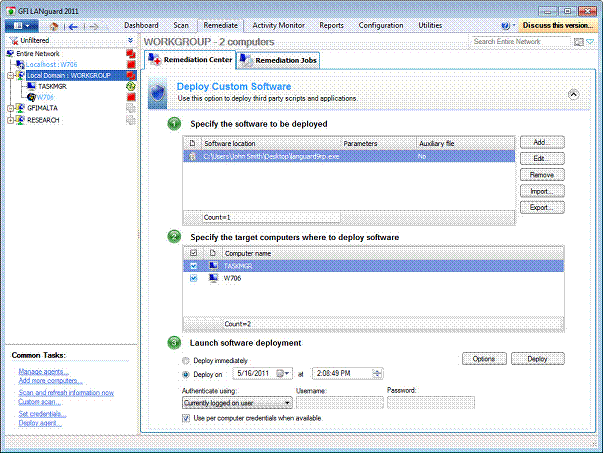The image size is (604, 454).
Task: Open the Dashboard tab
Action: pyautogui.click(x=141, y=25)
